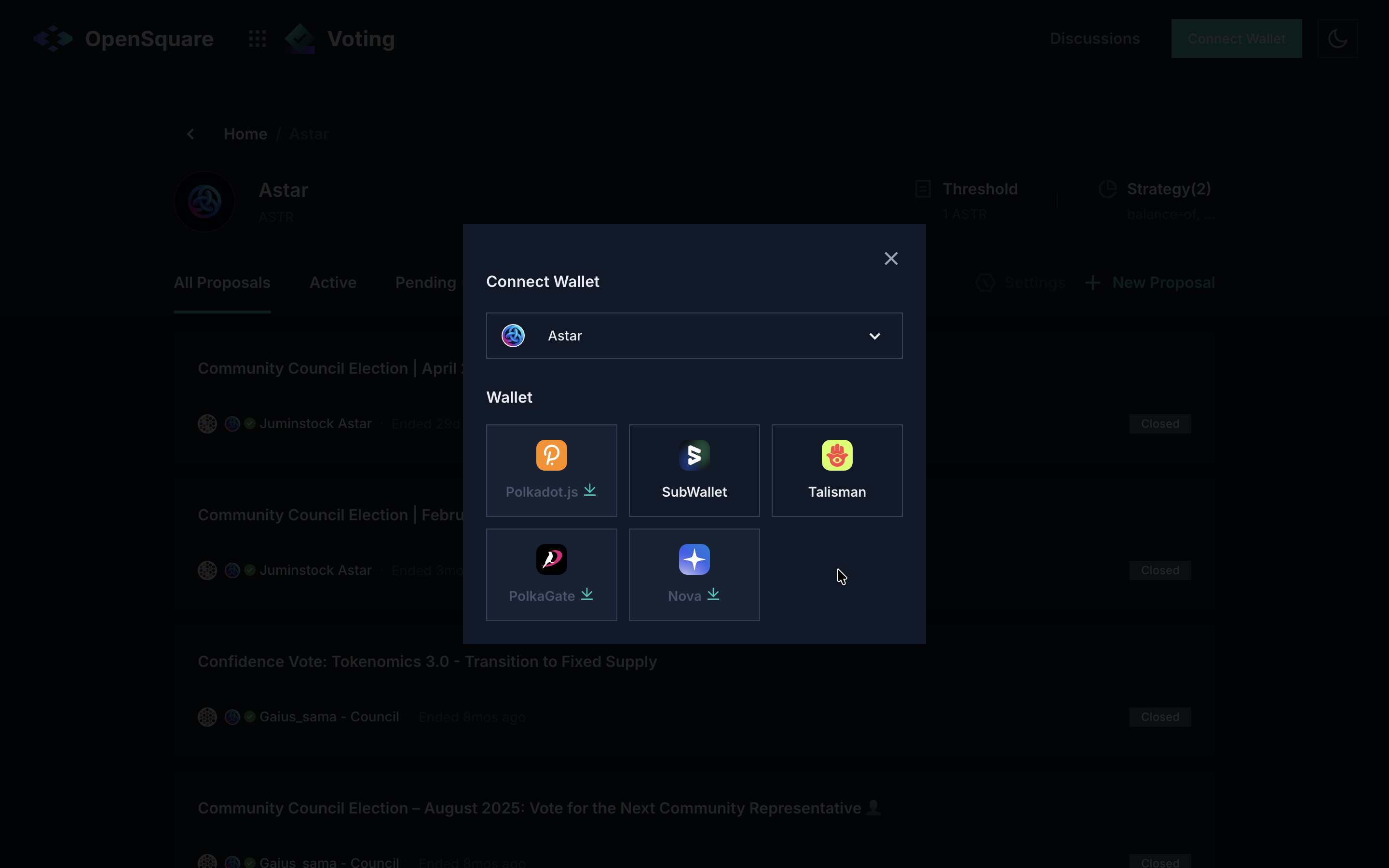Click the Voting product icon
This screenshot has width=1389, height=868.
[x=300, y=39]
